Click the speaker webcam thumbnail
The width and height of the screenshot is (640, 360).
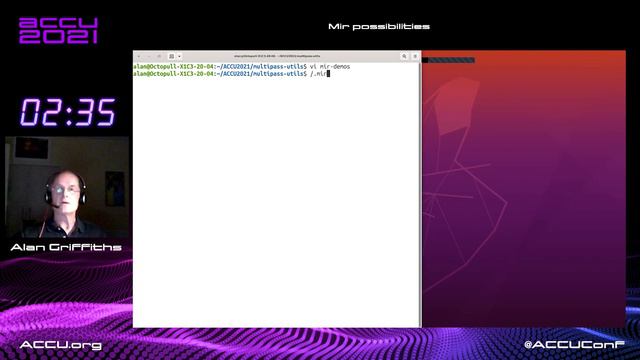coord(67,187)
